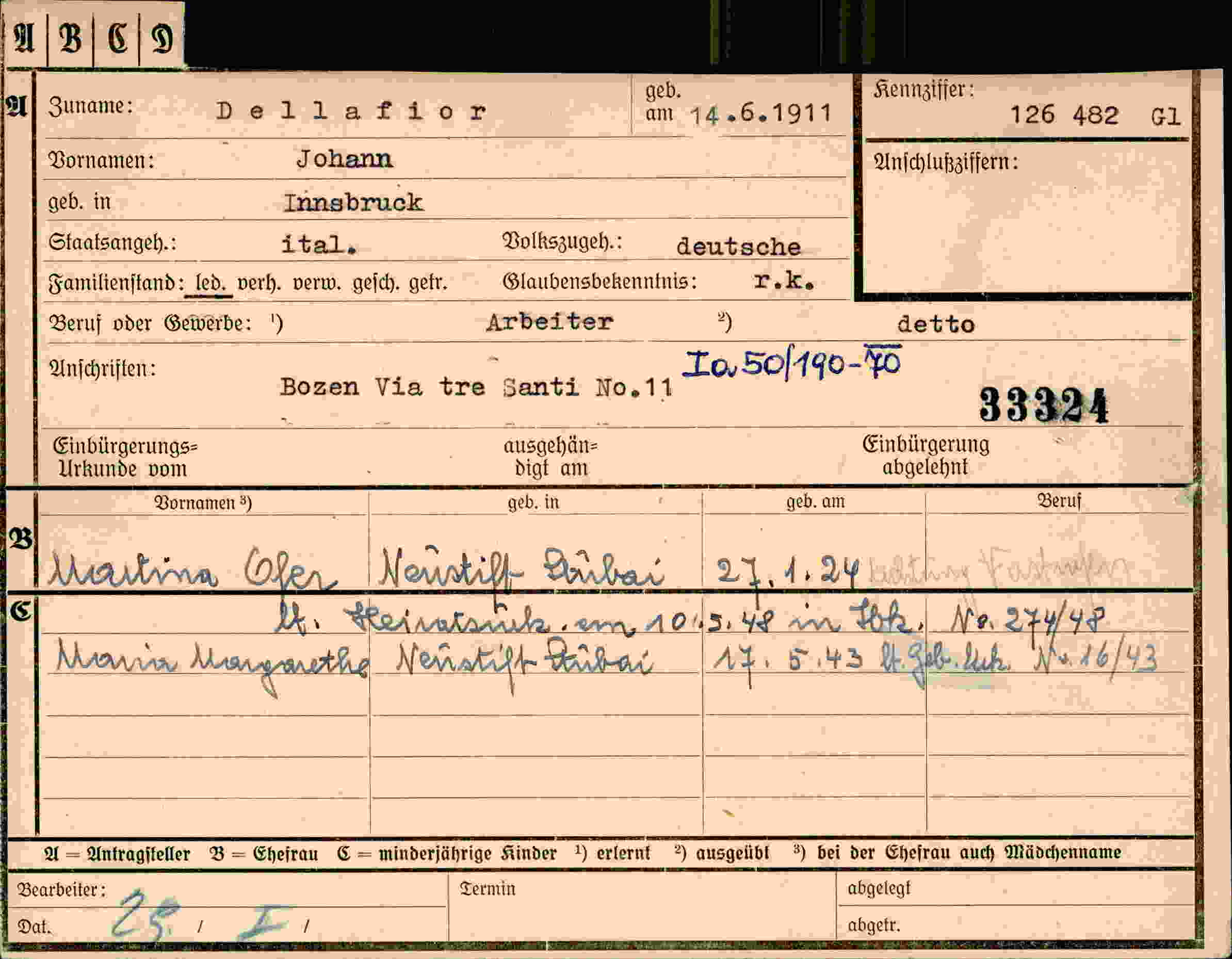Click the Kennziffer number '126 482'

point(1064,115)
